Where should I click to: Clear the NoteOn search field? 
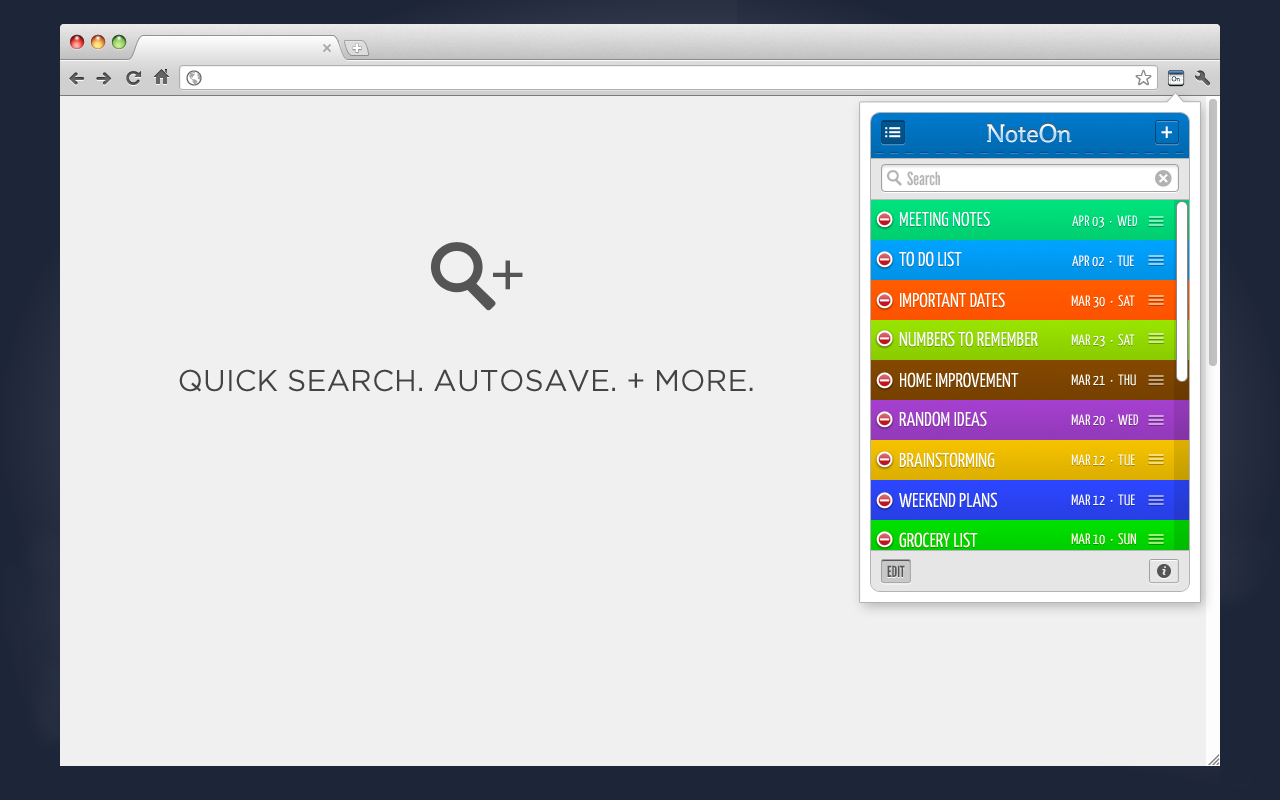coord(1163,178)
